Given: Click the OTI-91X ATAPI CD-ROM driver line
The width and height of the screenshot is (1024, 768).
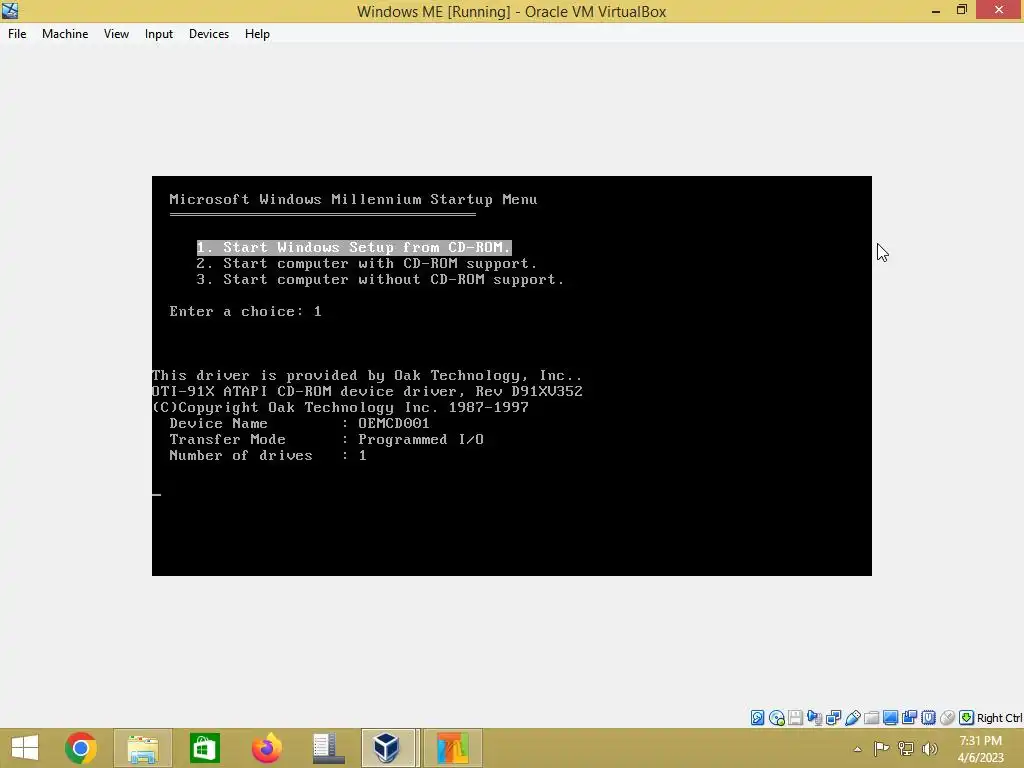Looking at the screenshot, I should [x=367, y=392].
